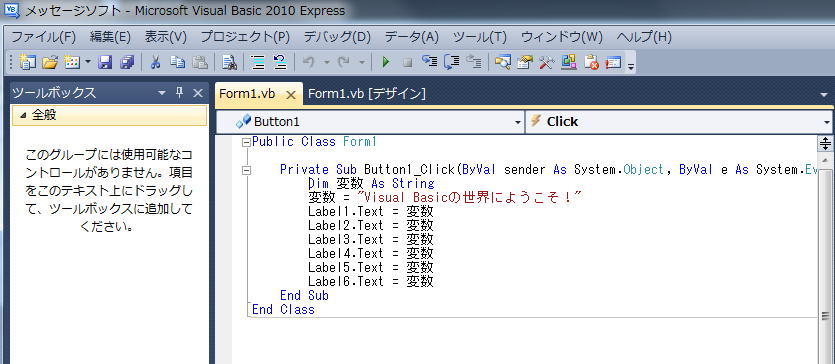Click the Open File folder icon
This screenshot has height=364, width=835.
(50, 63)
